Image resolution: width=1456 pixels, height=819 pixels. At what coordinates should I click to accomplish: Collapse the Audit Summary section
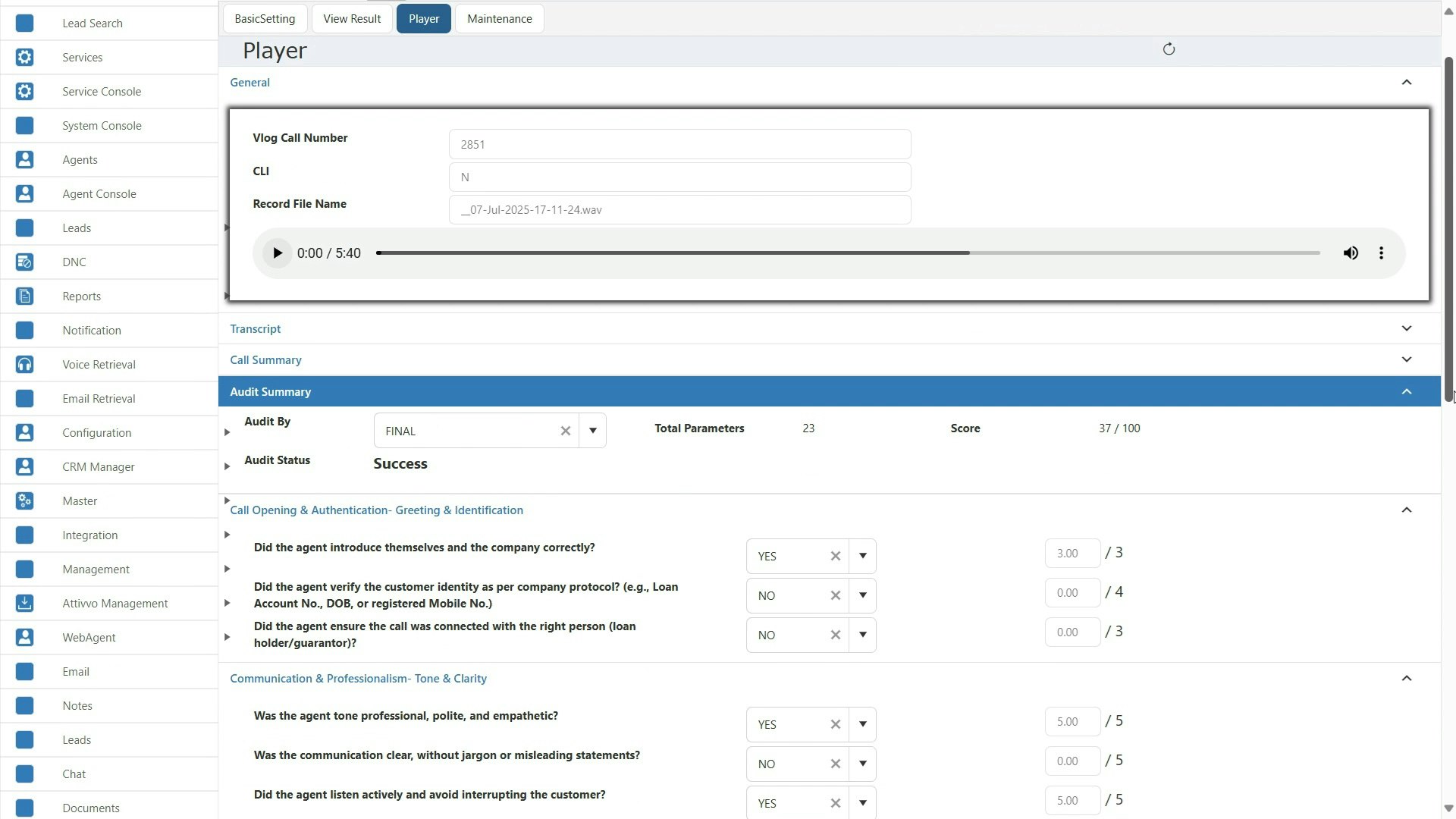click(1407, 392)
